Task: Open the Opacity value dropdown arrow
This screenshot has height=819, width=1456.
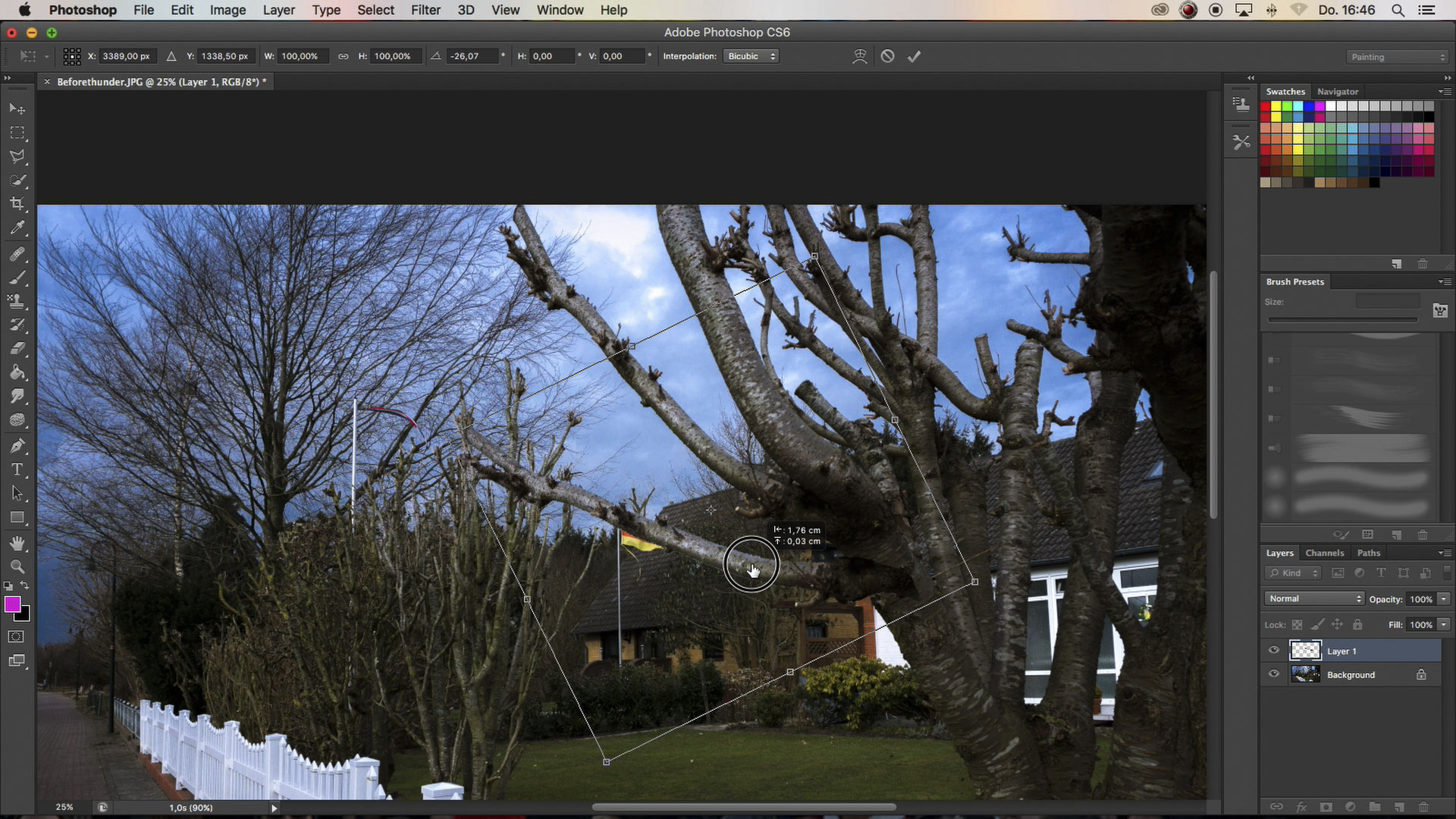Action: [x=1444, y=598]
